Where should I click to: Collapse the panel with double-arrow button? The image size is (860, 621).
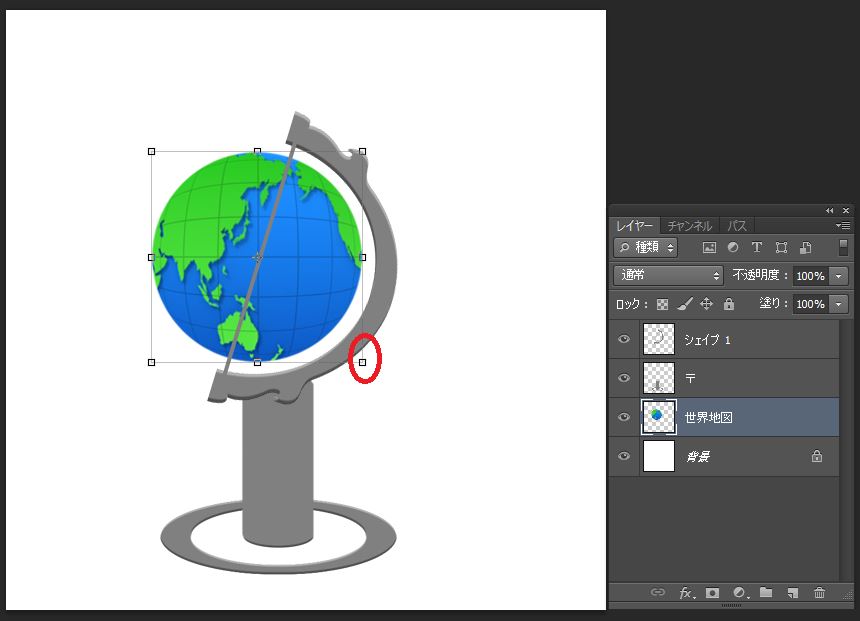(829, 210)
